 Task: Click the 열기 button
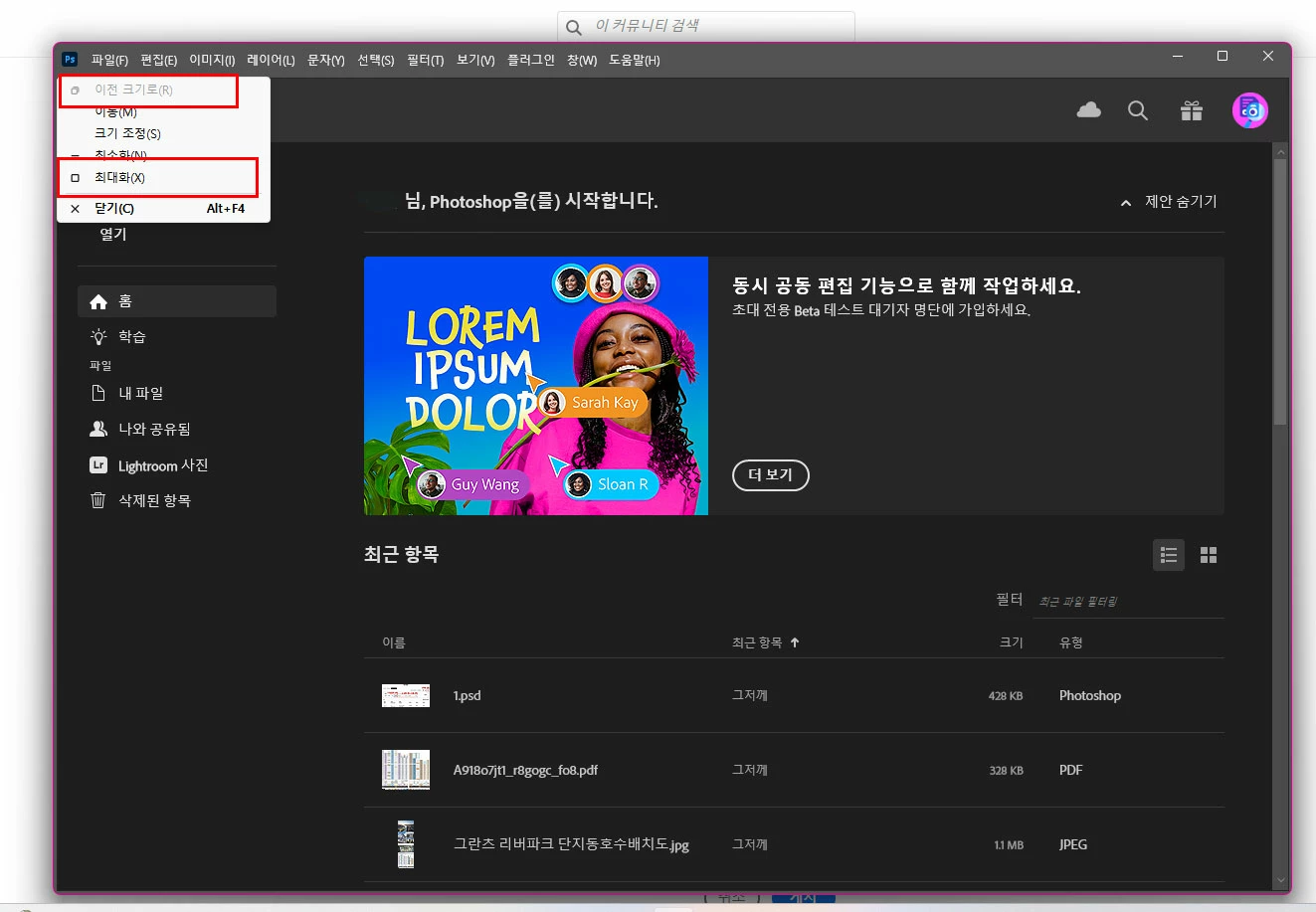point(113,235)
